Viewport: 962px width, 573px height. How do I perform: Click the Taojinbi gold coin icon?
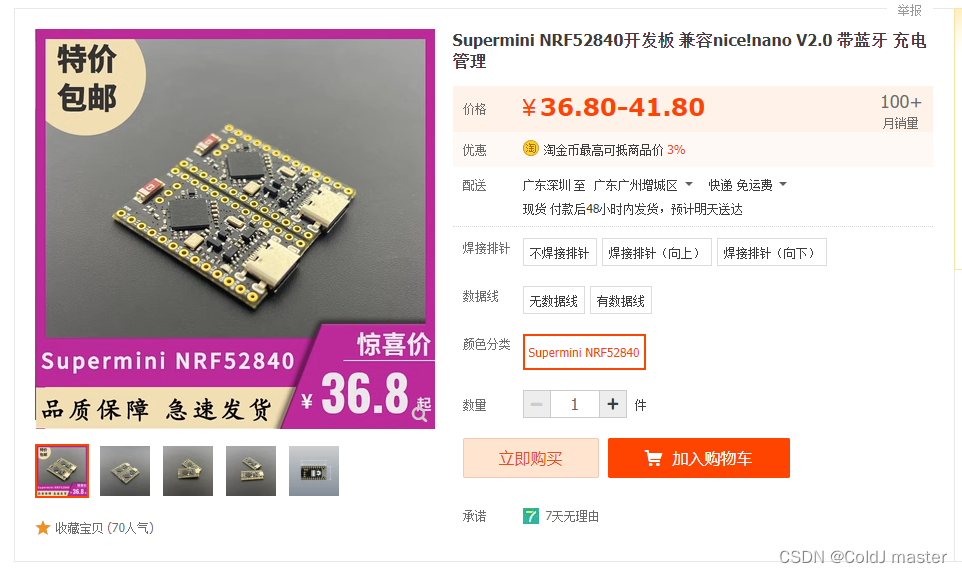[x=531, y=148]
